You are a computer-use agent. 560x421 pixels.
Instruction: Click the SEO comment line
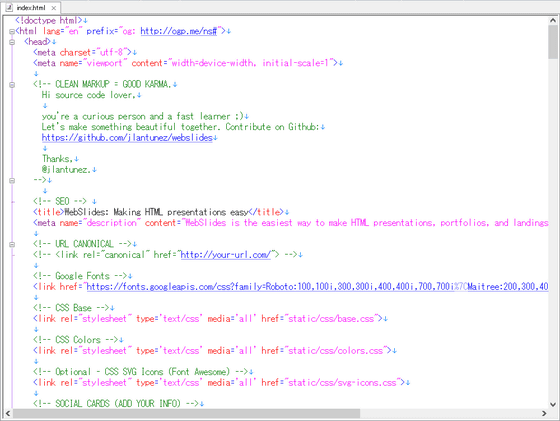[x=60, y=201]
